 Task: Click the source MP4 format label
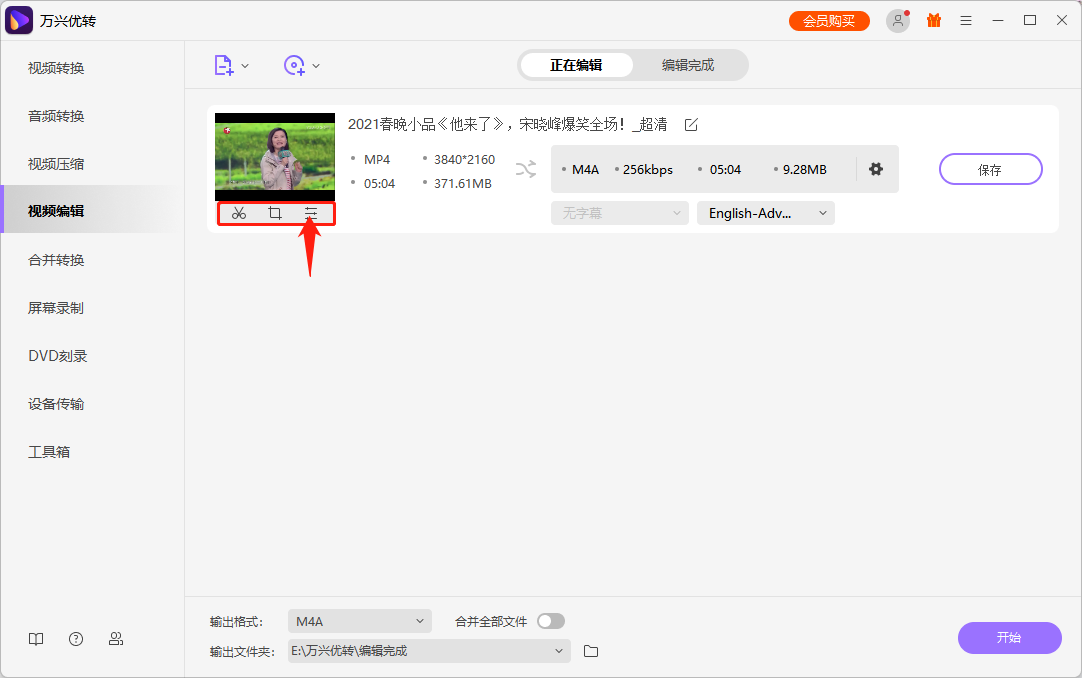pyautogui.click(x=377, y=159)
